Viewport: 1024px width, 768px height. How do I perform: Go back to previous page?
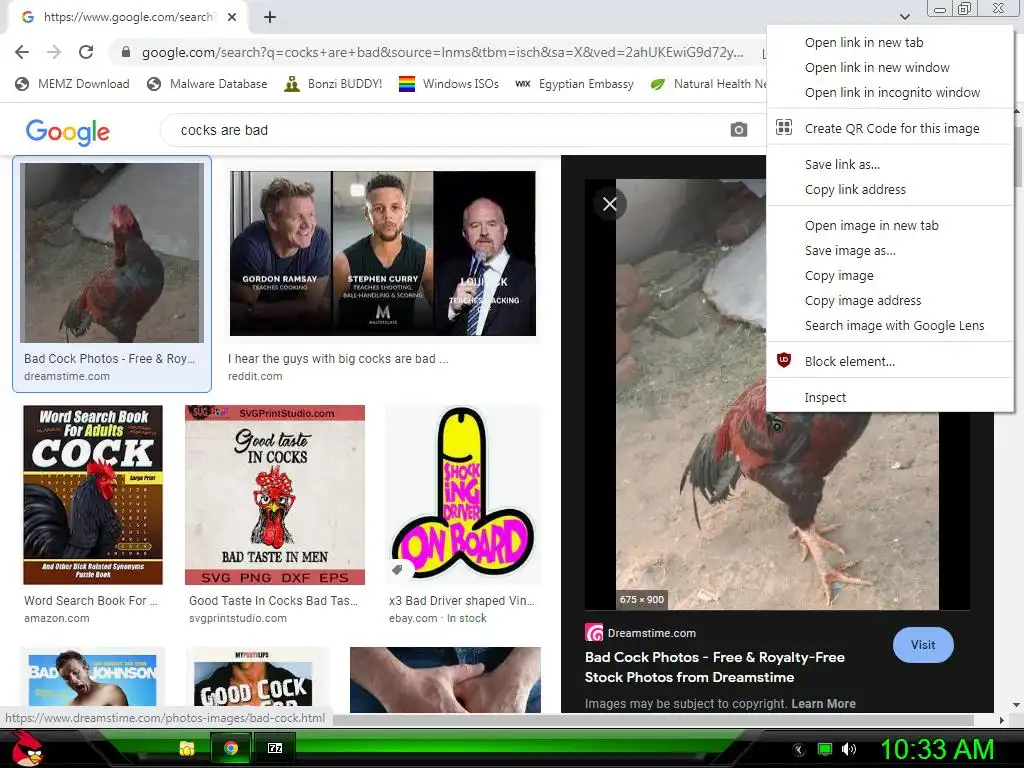pos(22,52)
